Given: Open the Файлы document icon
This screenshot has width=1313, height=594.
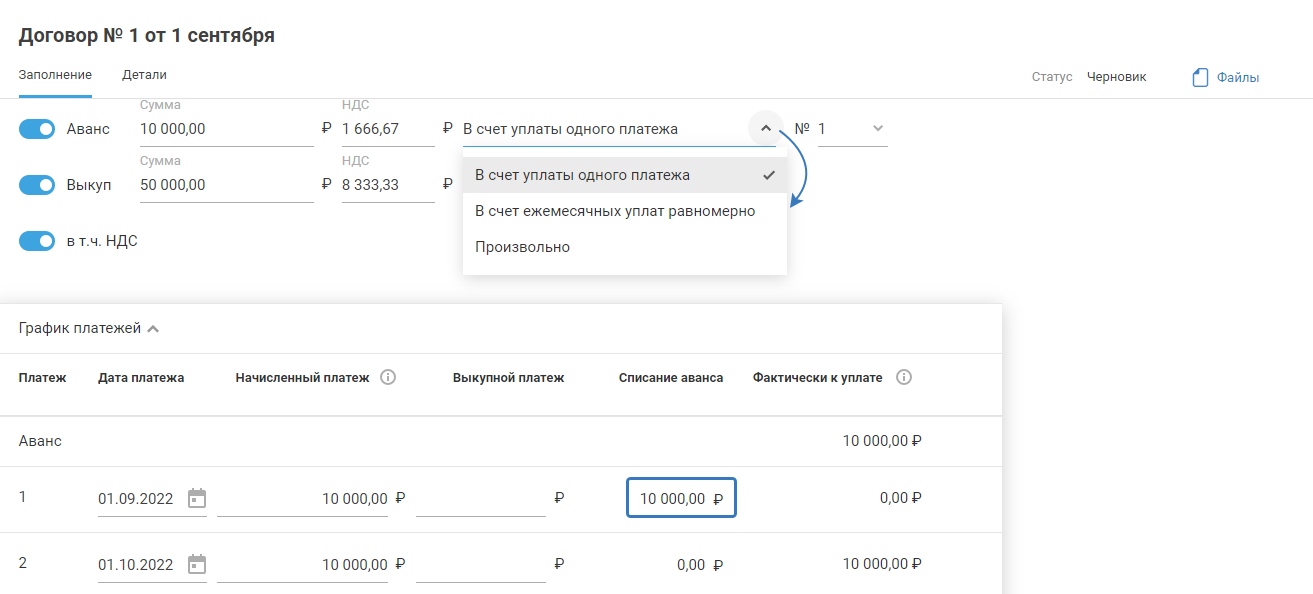Looking at the screenshot, I should click(x=1201, y=77).
